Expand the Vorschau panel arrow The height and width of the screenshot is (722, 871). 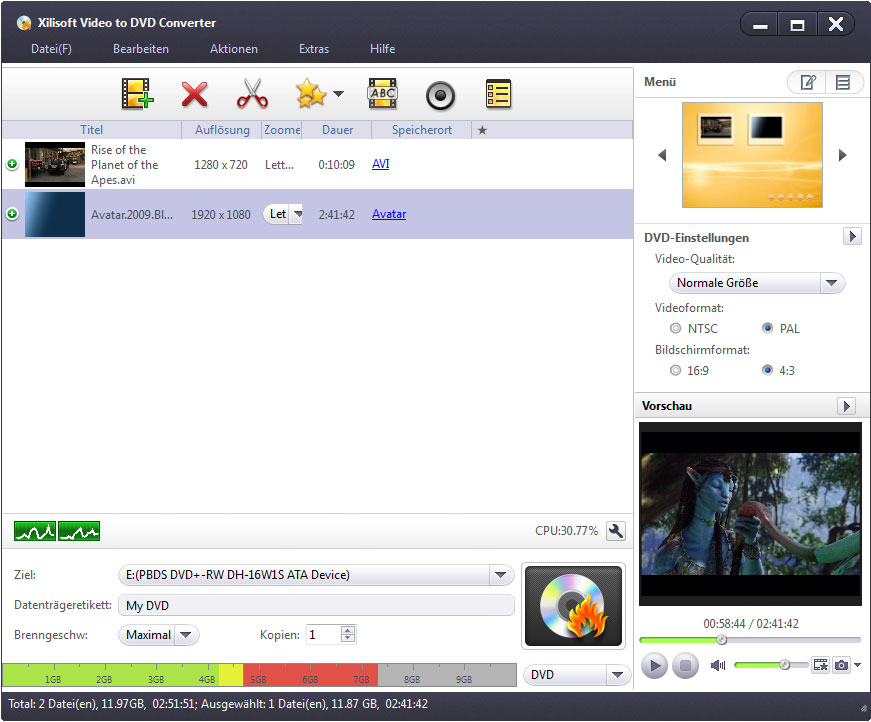[x=846, y=406]
